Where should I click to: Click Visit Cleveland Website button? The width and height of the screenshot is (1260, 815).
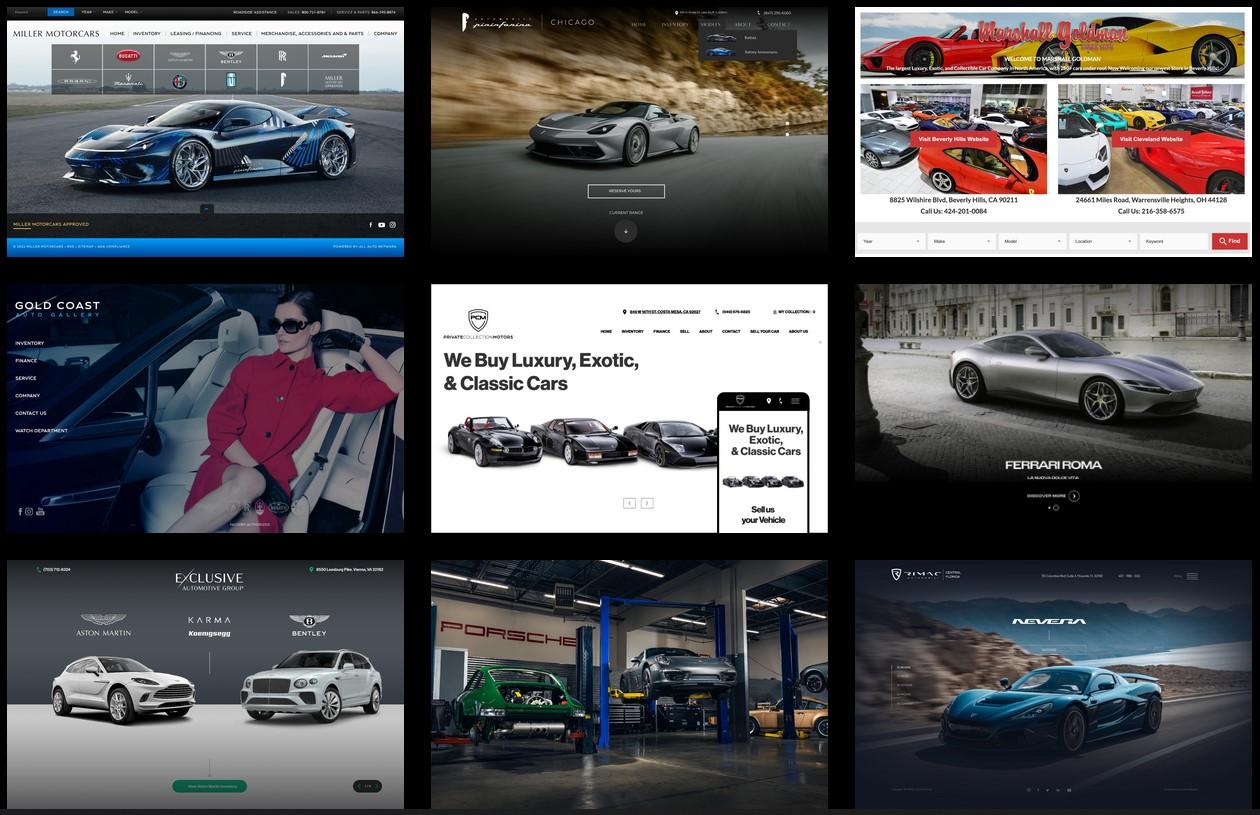click(1151, 139)
